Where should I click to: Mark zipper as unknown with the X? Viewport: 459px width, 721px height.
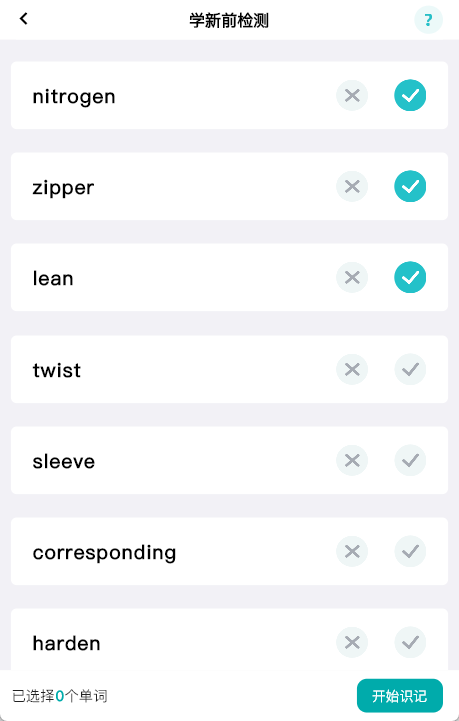click(x=352, y=187)
